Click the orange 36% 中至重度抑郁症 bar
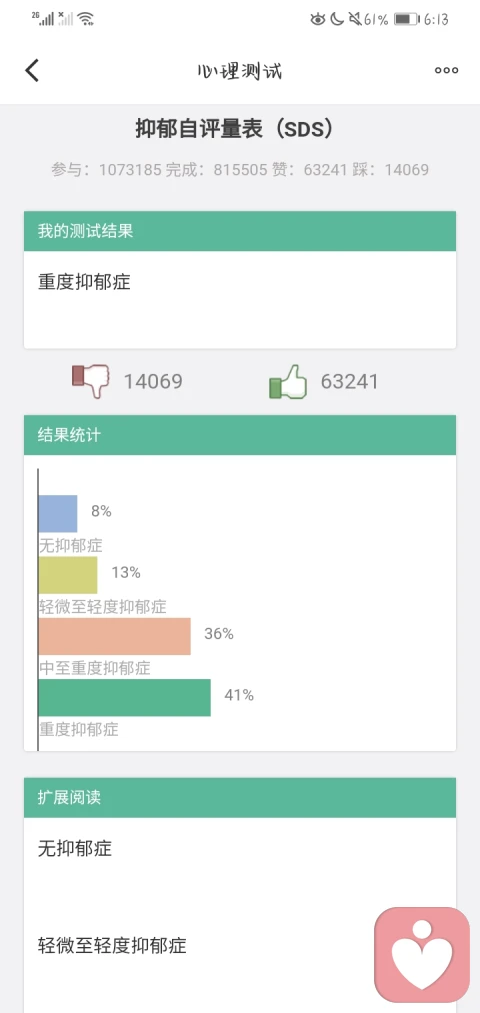 pyautogui.click(x=115, y=636)
